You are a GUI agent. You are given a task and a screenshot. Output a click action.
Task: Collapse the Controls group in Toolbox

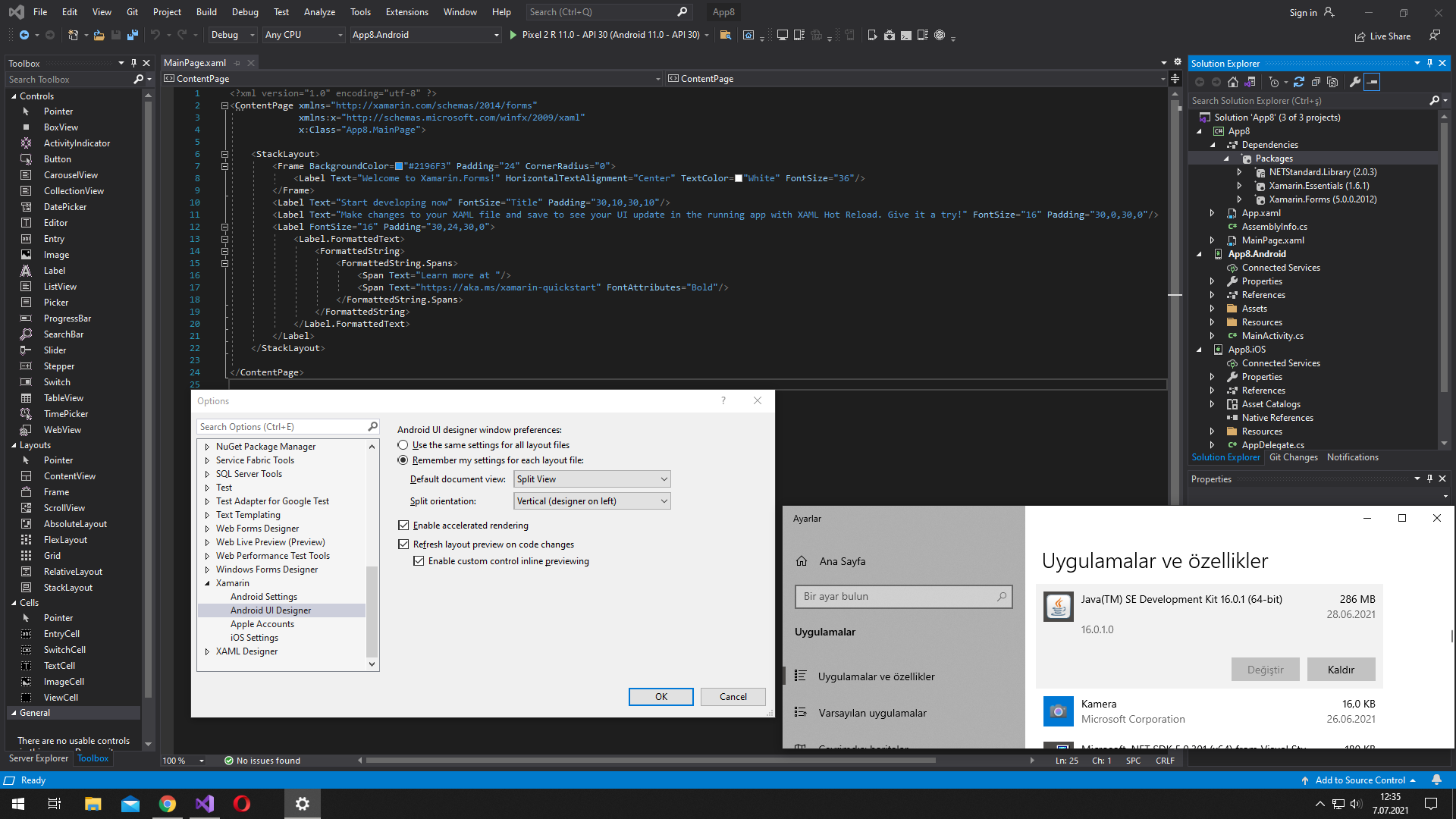click(14, 96)
